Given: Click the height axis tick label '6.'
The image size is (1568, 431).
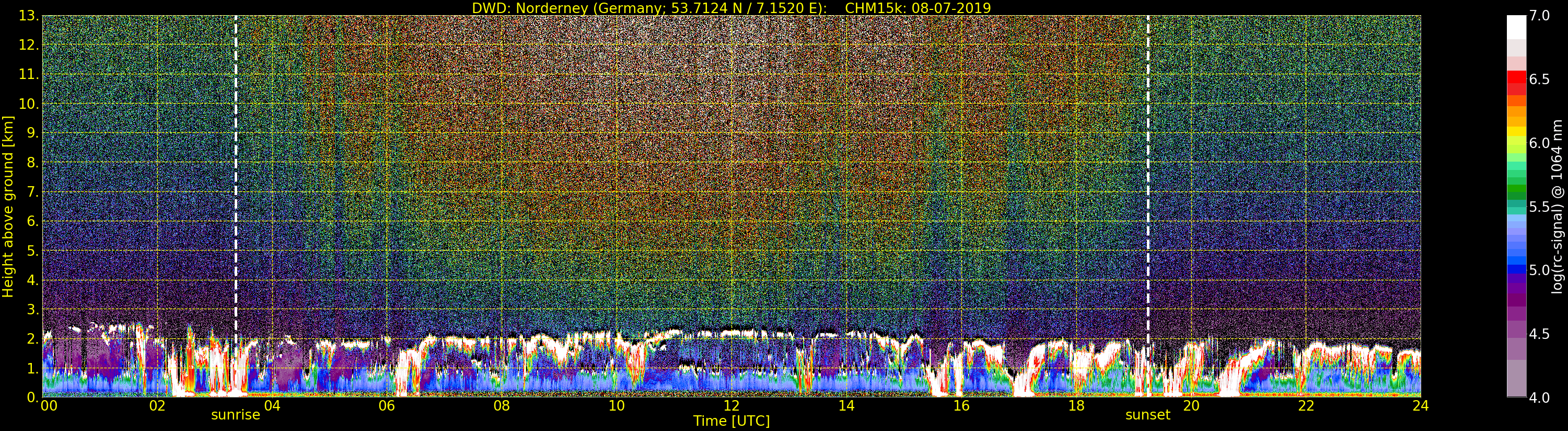Looking at the screenshot, I should (x=32, y=221).
